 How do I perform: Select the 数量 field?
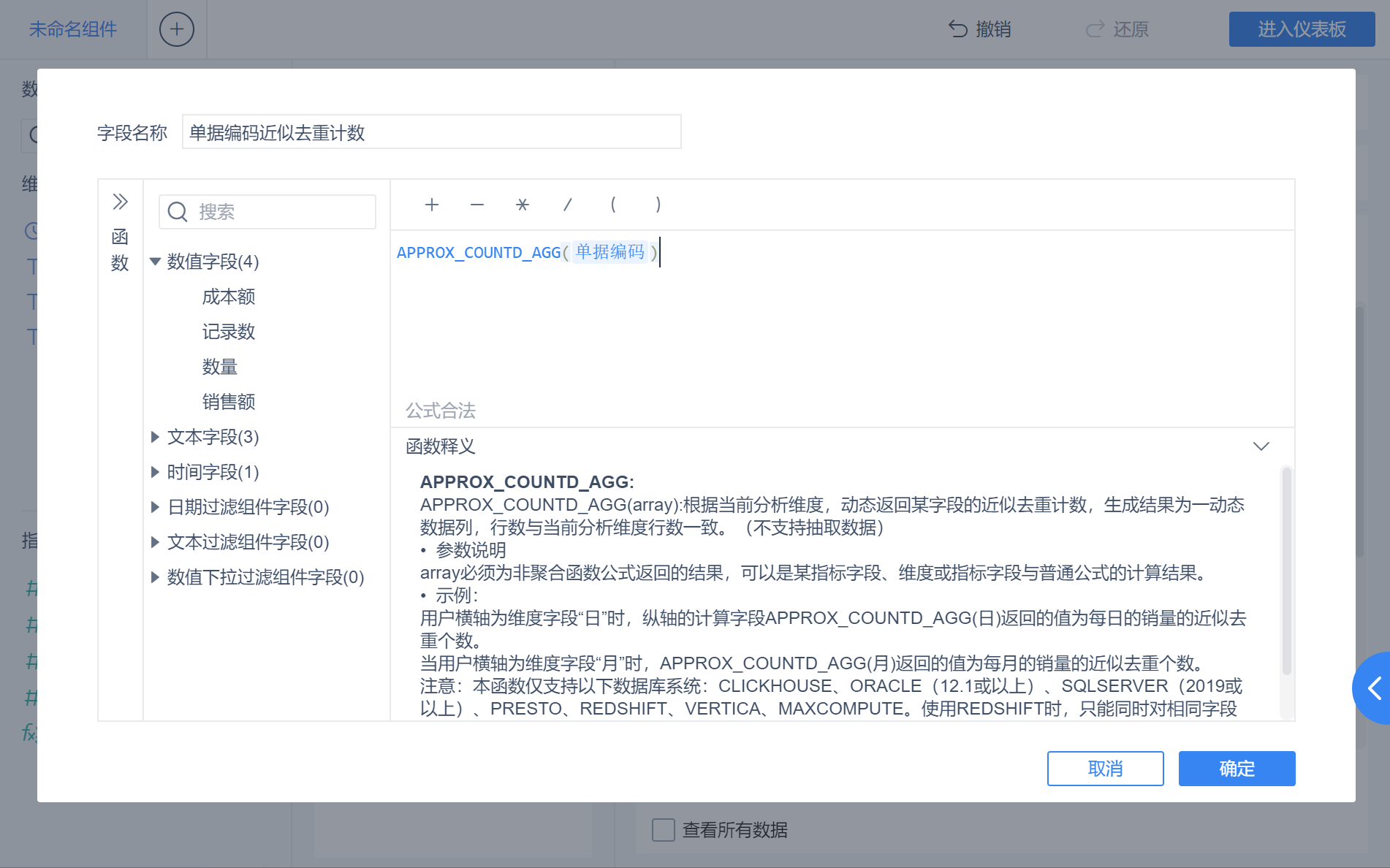[x=220, y=367]
